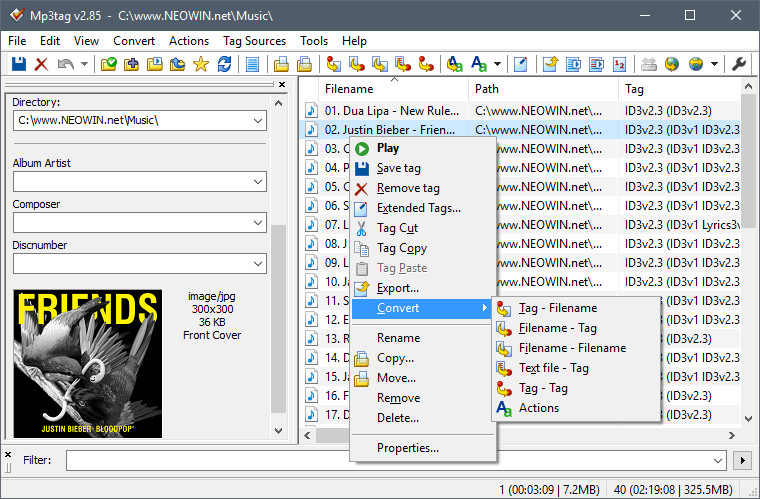Close the Filter bar with its X
760x499 pixels.
coord(8,454)
